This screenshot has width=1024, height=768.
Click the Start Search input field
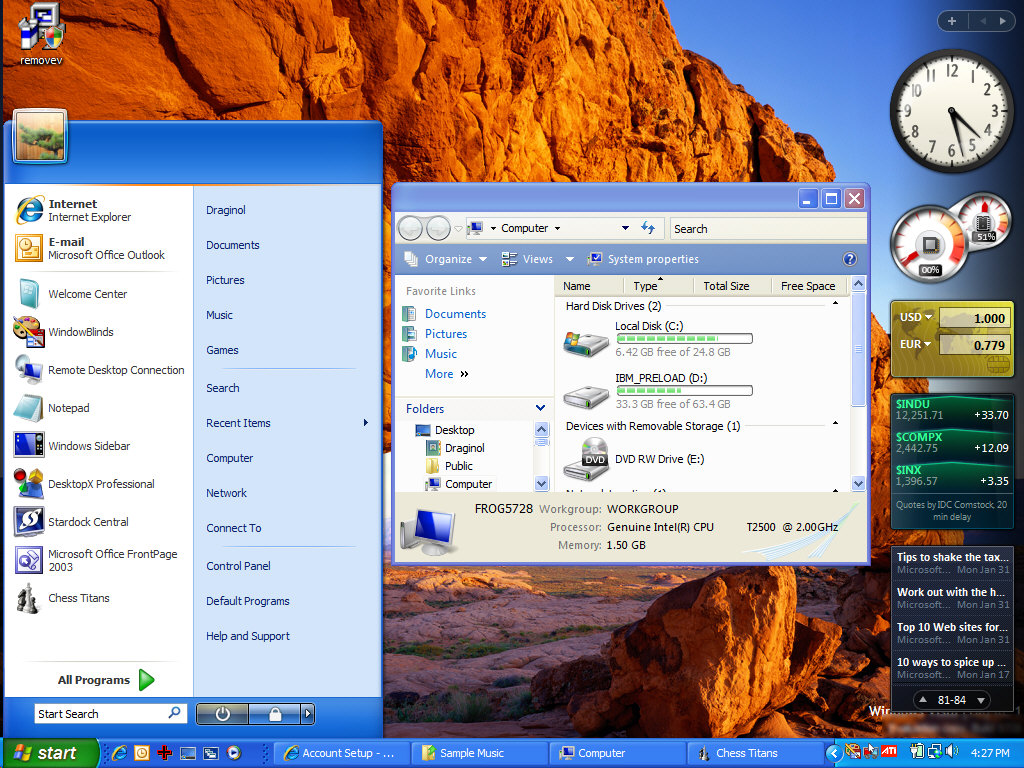100,714
